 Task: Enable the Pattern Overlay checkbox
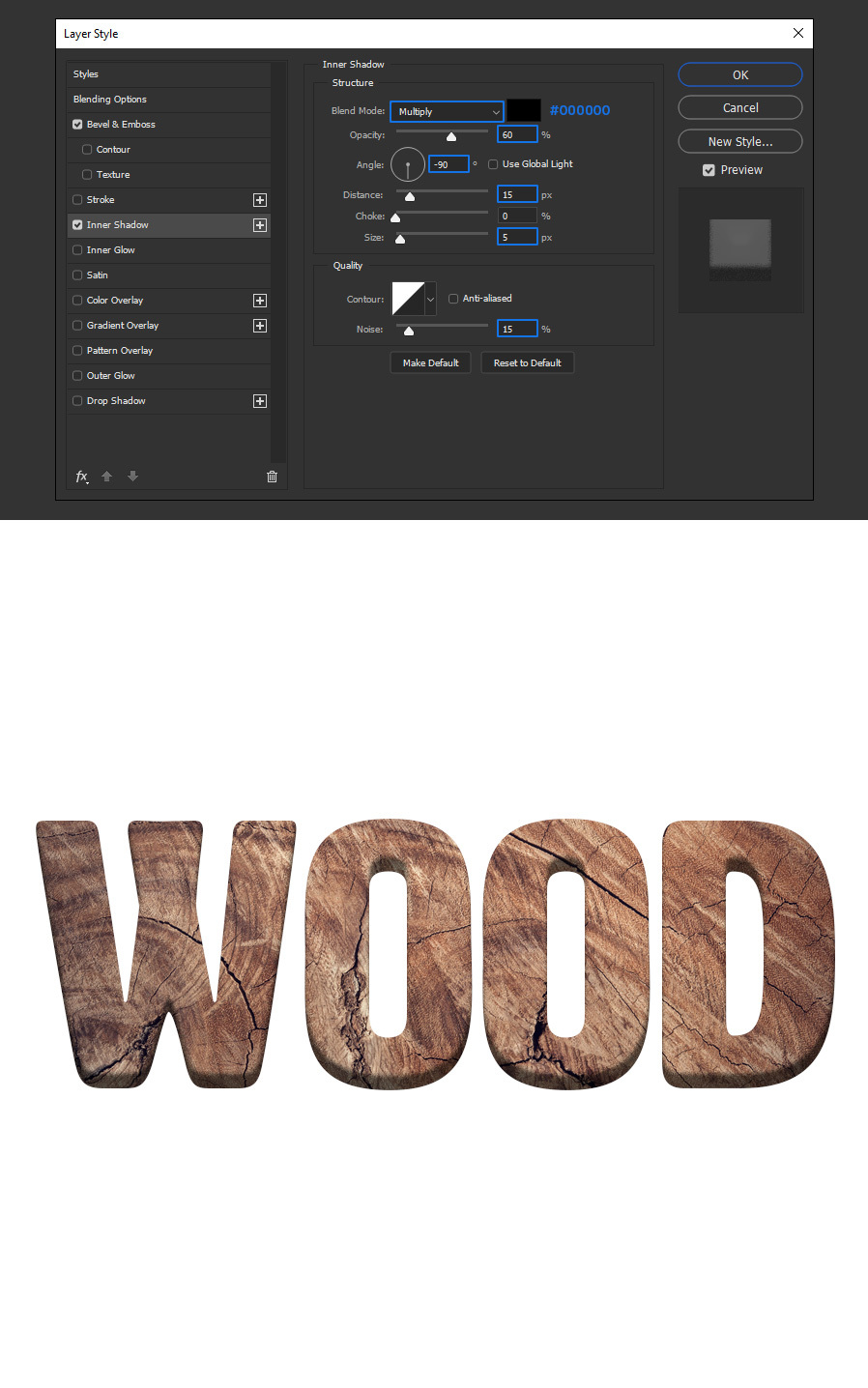[x=77, y=351]
